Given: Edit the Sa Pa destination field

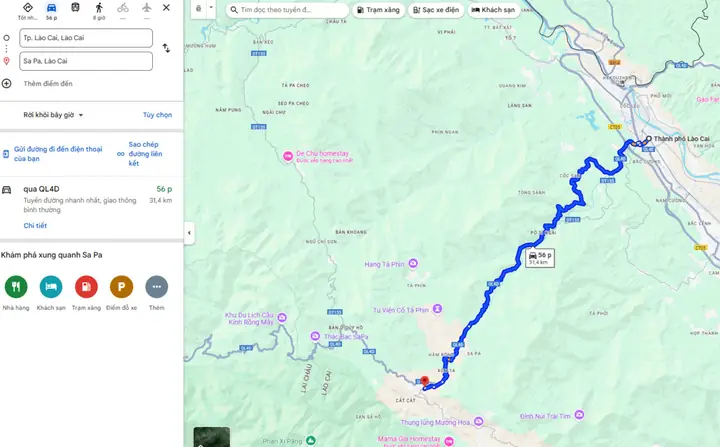Looking at the screenshot, I should (86, 61).
